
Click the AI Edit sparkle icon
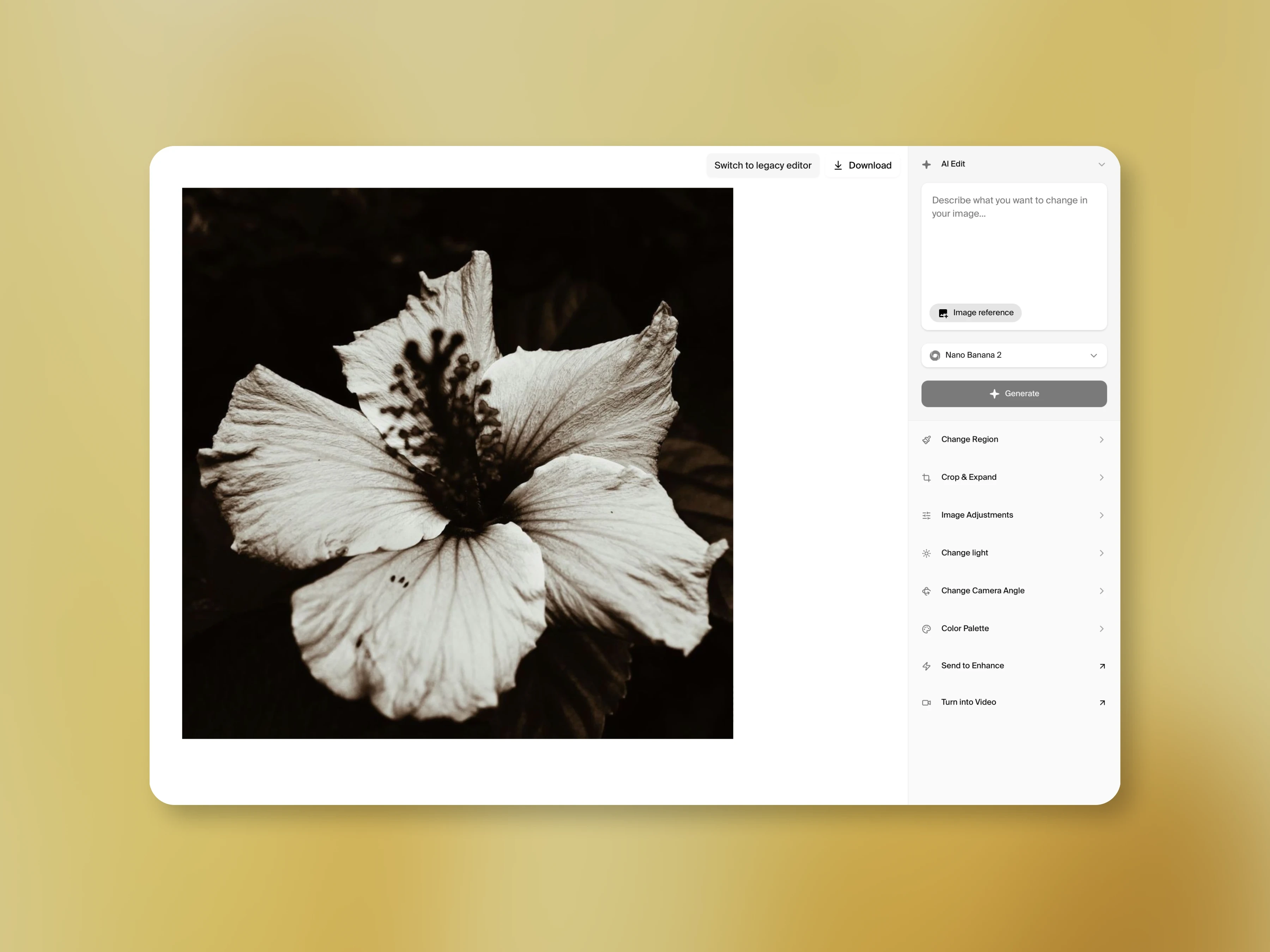coord(926,165)
